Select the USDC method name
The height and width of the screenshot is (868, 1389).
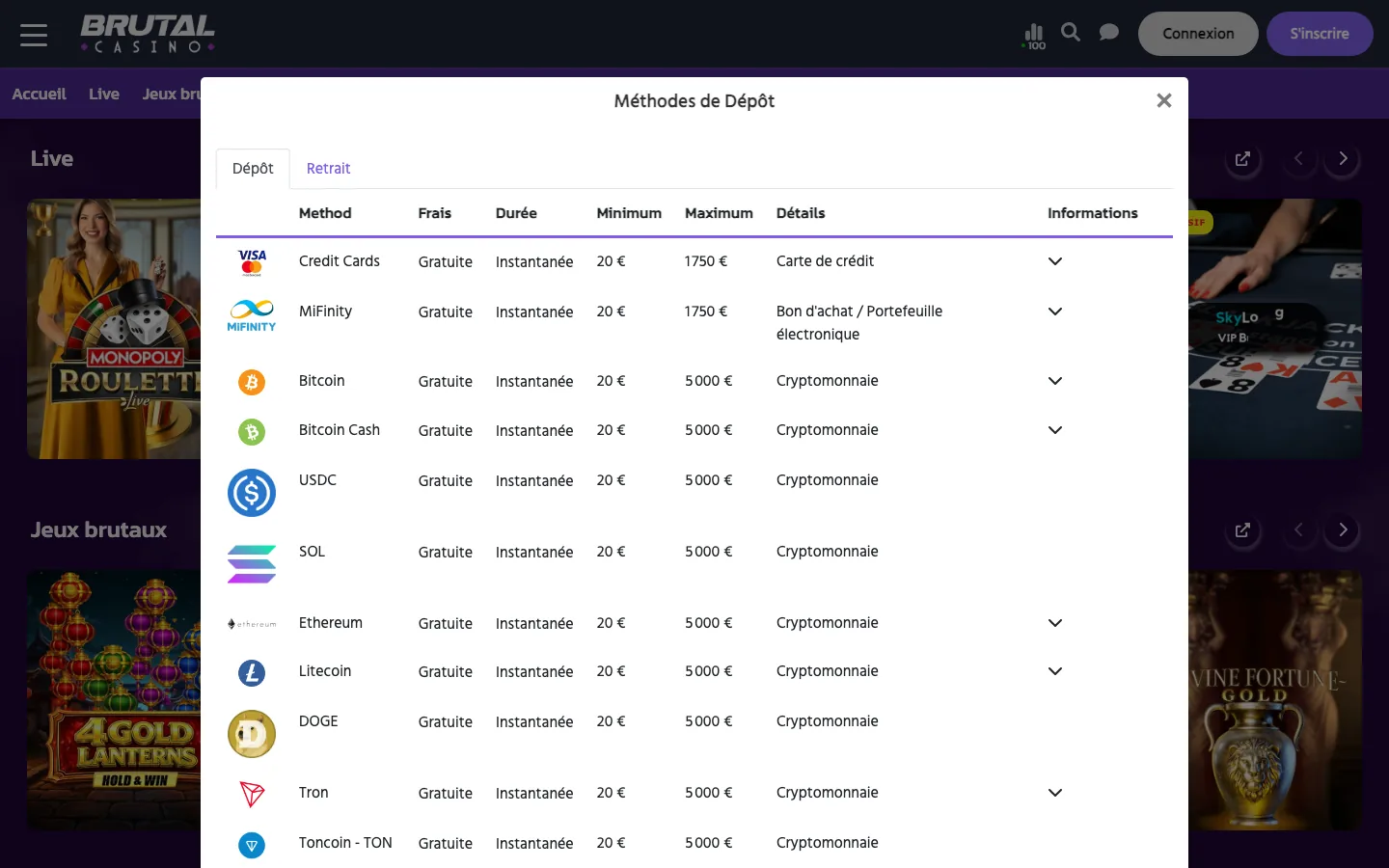pos(317,480)
